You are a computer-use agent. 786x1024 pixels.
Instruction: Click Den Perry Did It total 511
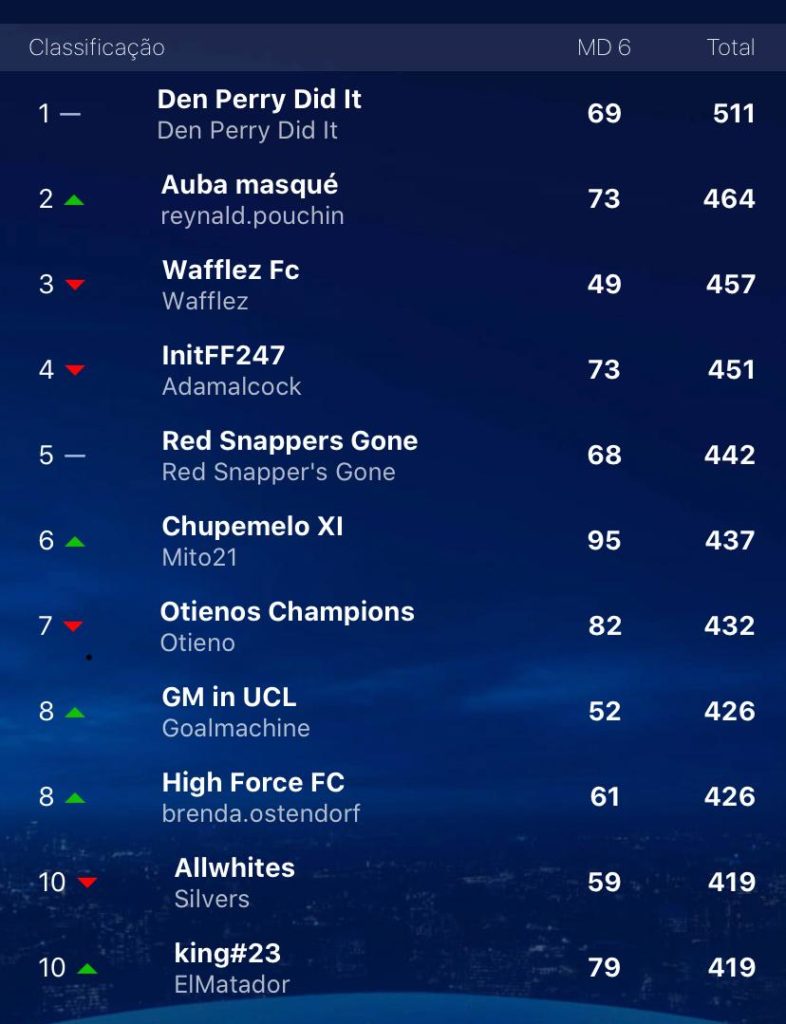coord(734,114)
